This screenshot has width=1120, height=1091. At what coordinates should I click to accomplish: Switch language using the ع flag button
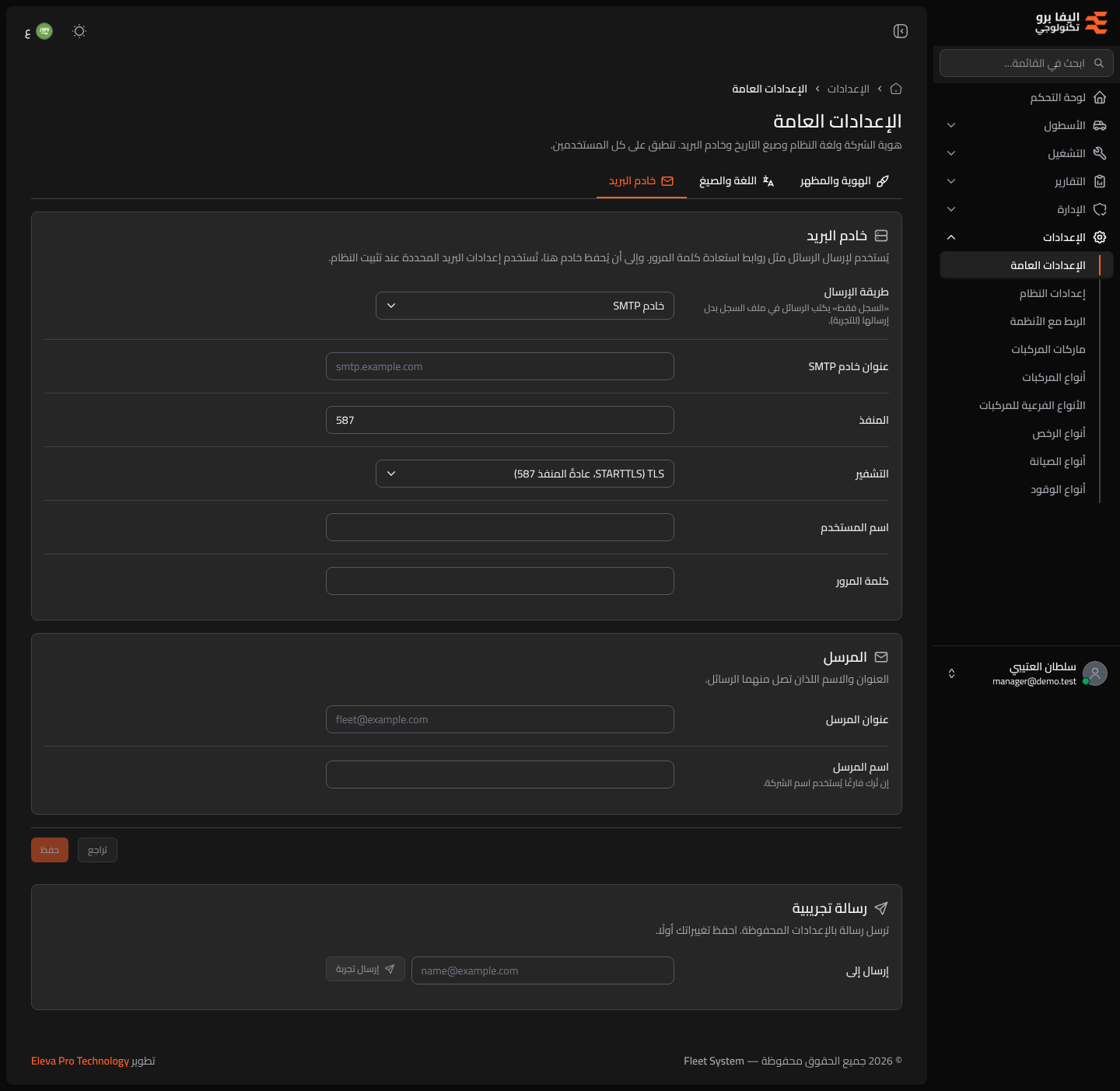pos(38,31)
